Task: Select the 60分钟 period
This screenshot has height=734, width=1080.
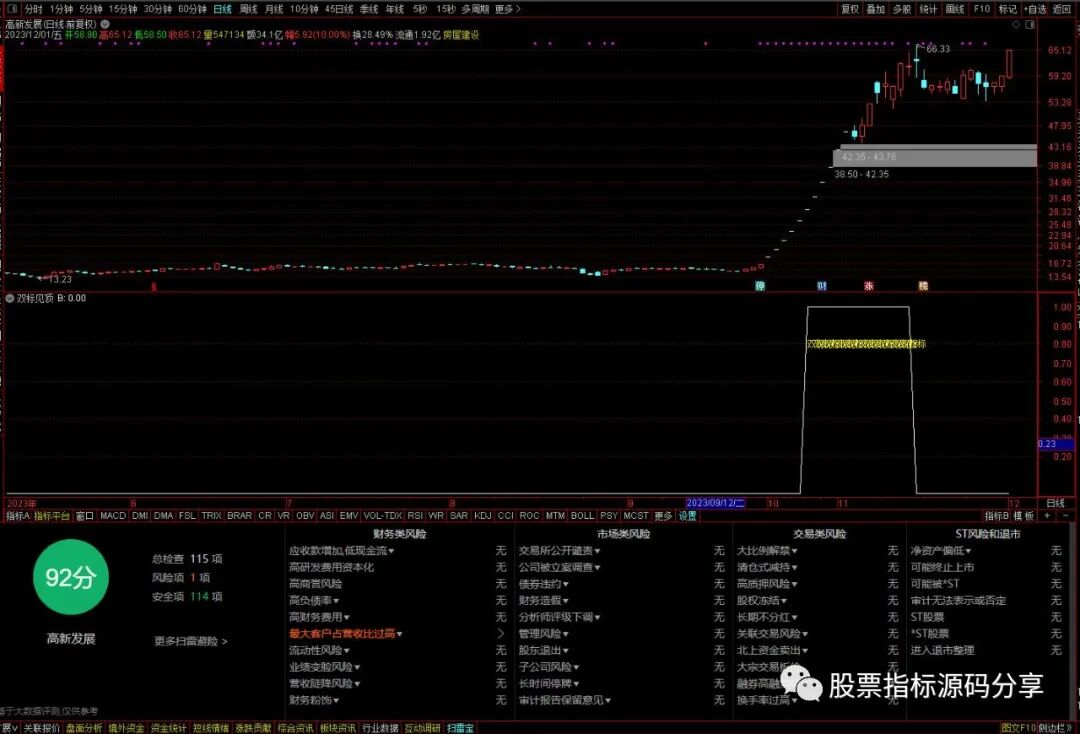Action: tap(192, 9)
